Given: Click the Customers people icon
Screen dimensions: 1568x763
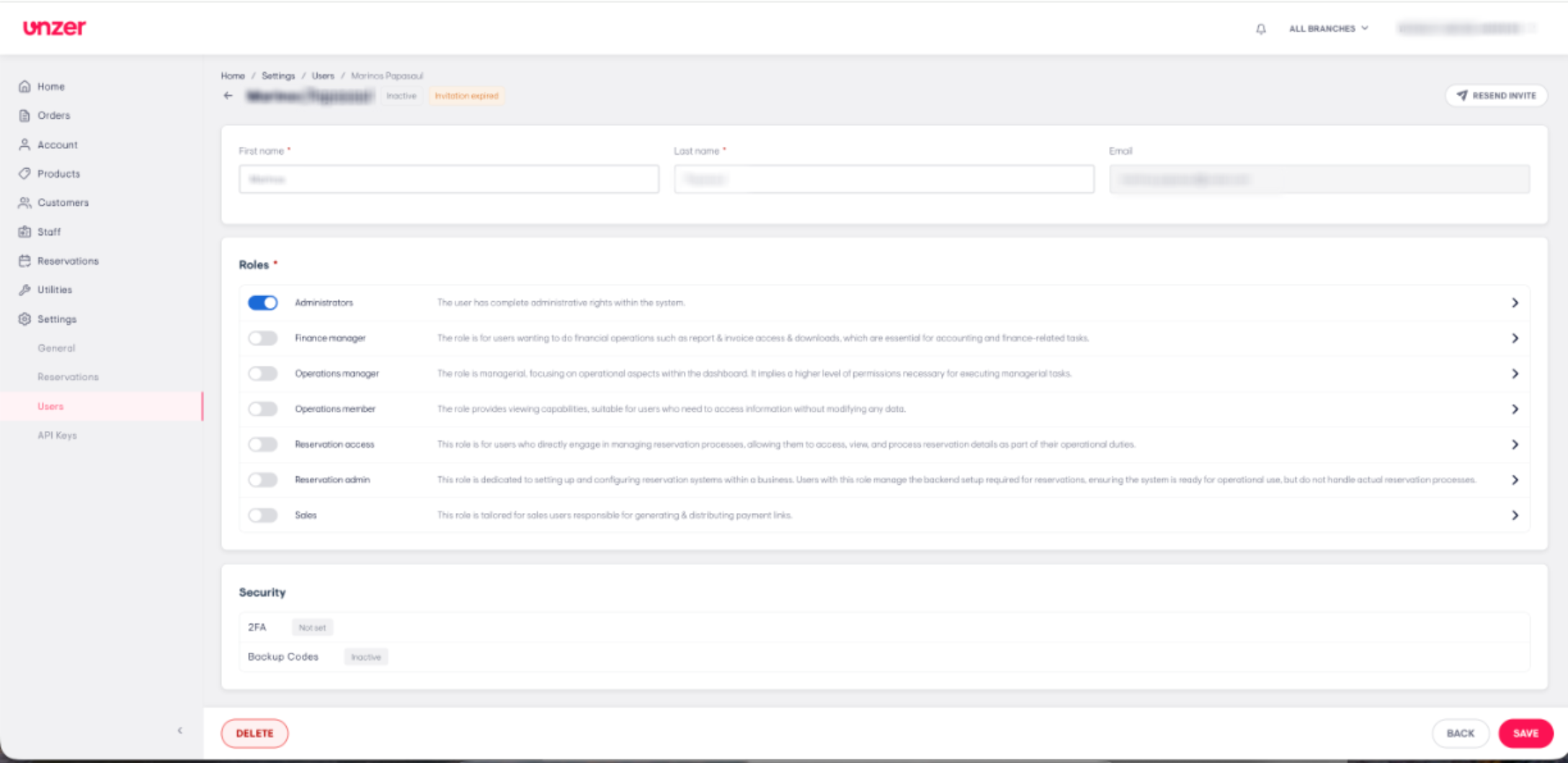Looking at the screenshot, I should [24, 202].
